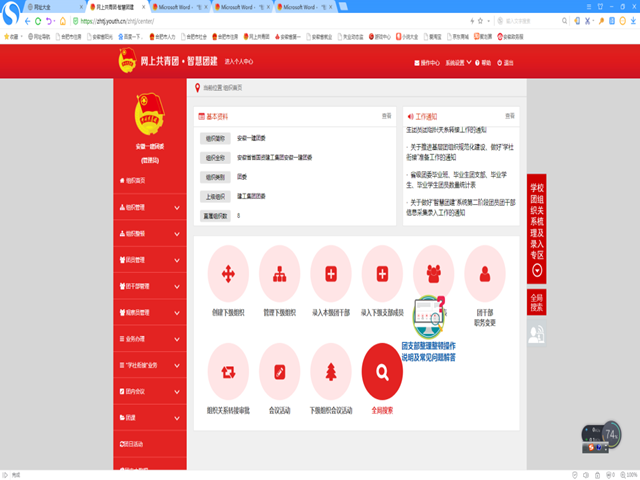This screenshot has width=640, height=480.
Task: Select the 录入下级支部成员 icon
Action: click(382, 274)
